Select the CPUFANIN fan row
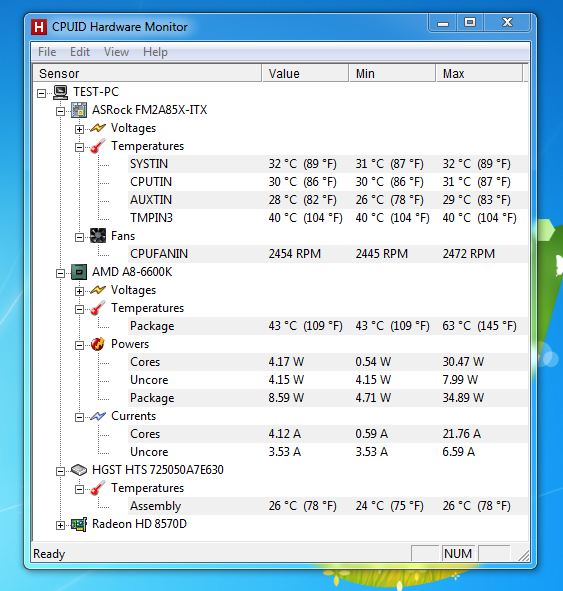The image size is (563, 591). [x=328, y=254]
